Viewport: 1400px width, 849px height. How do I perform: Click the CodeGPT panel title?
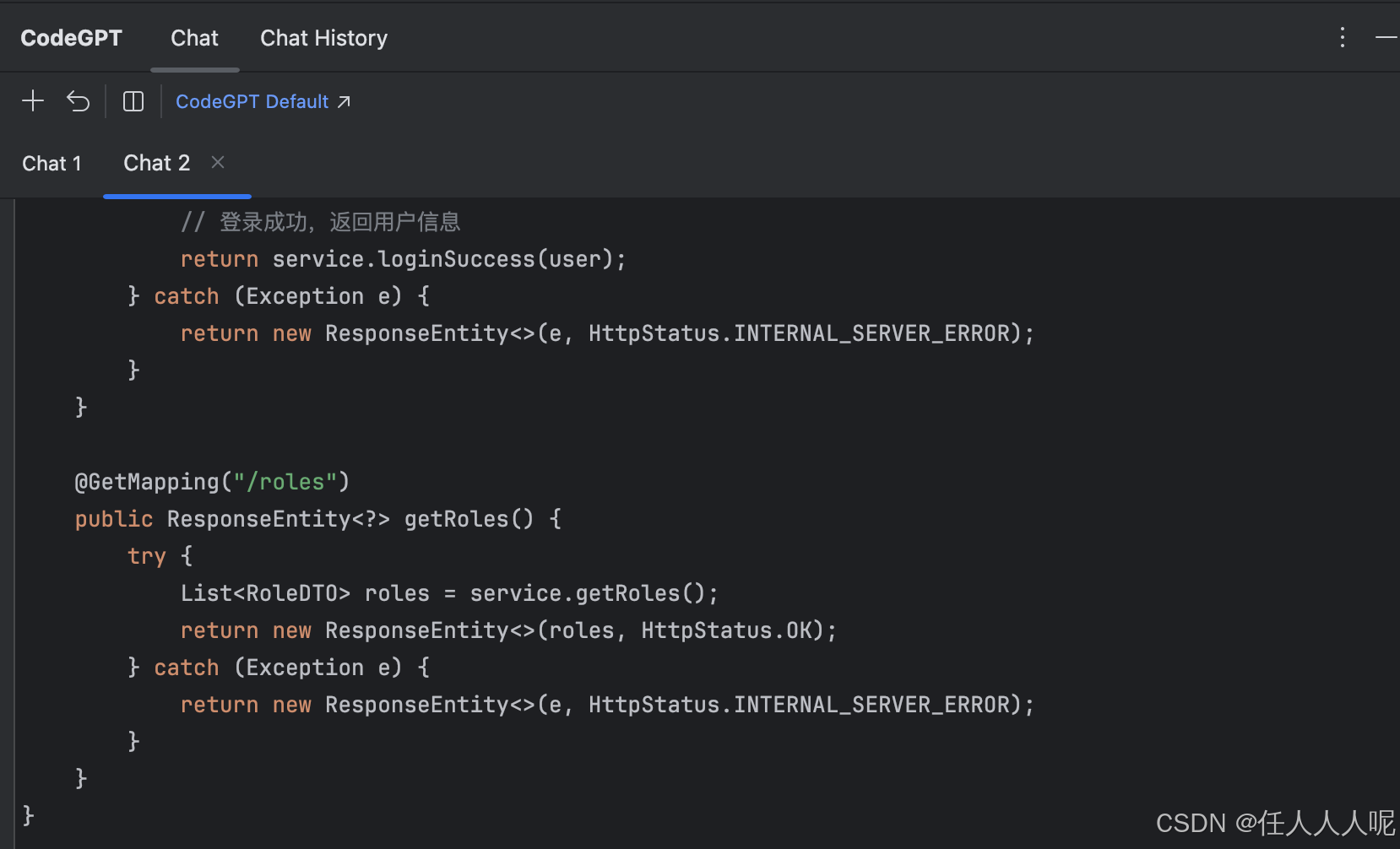pyautogui.click(x=71, y=38)
